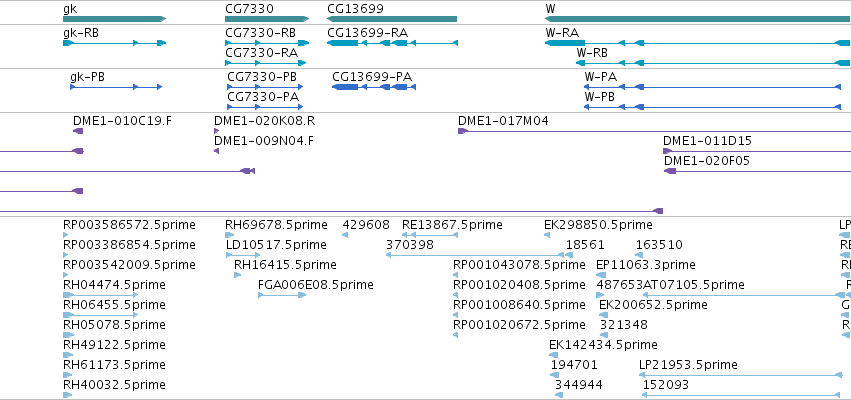851x400 pixels.
Task: Select the CG13699 gene bar
Action: [392, 19]
